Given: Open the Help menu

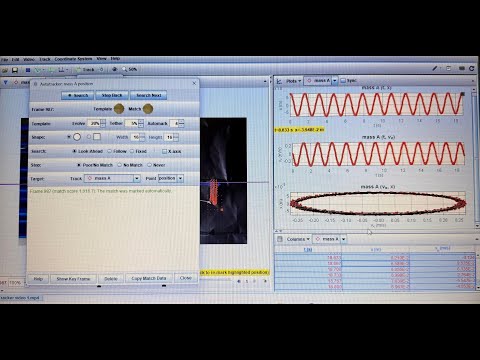Looking at the screenshot, I should tap(115, 59).
